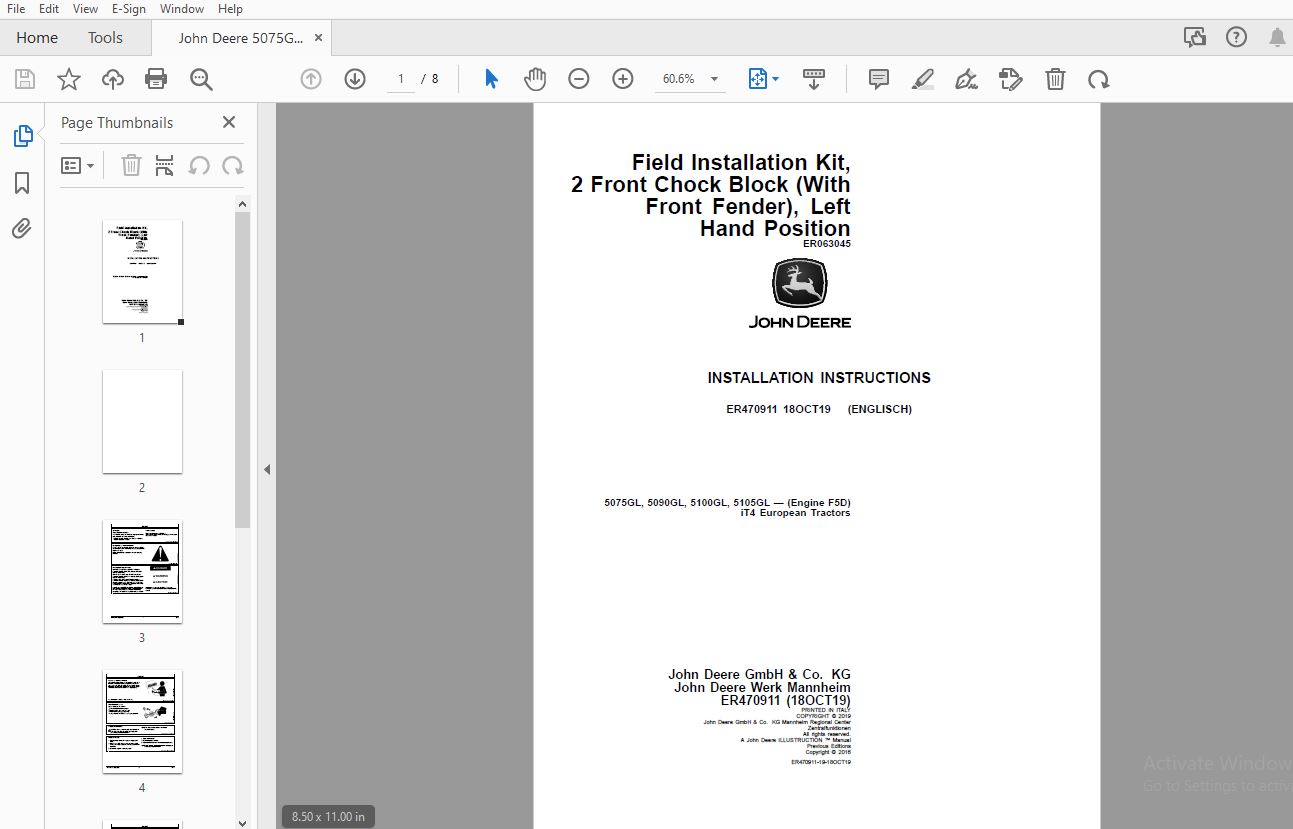1293x829 pixels.
Task: Open the Page Thumbnails sidebar icon
Action: [22, 136]
